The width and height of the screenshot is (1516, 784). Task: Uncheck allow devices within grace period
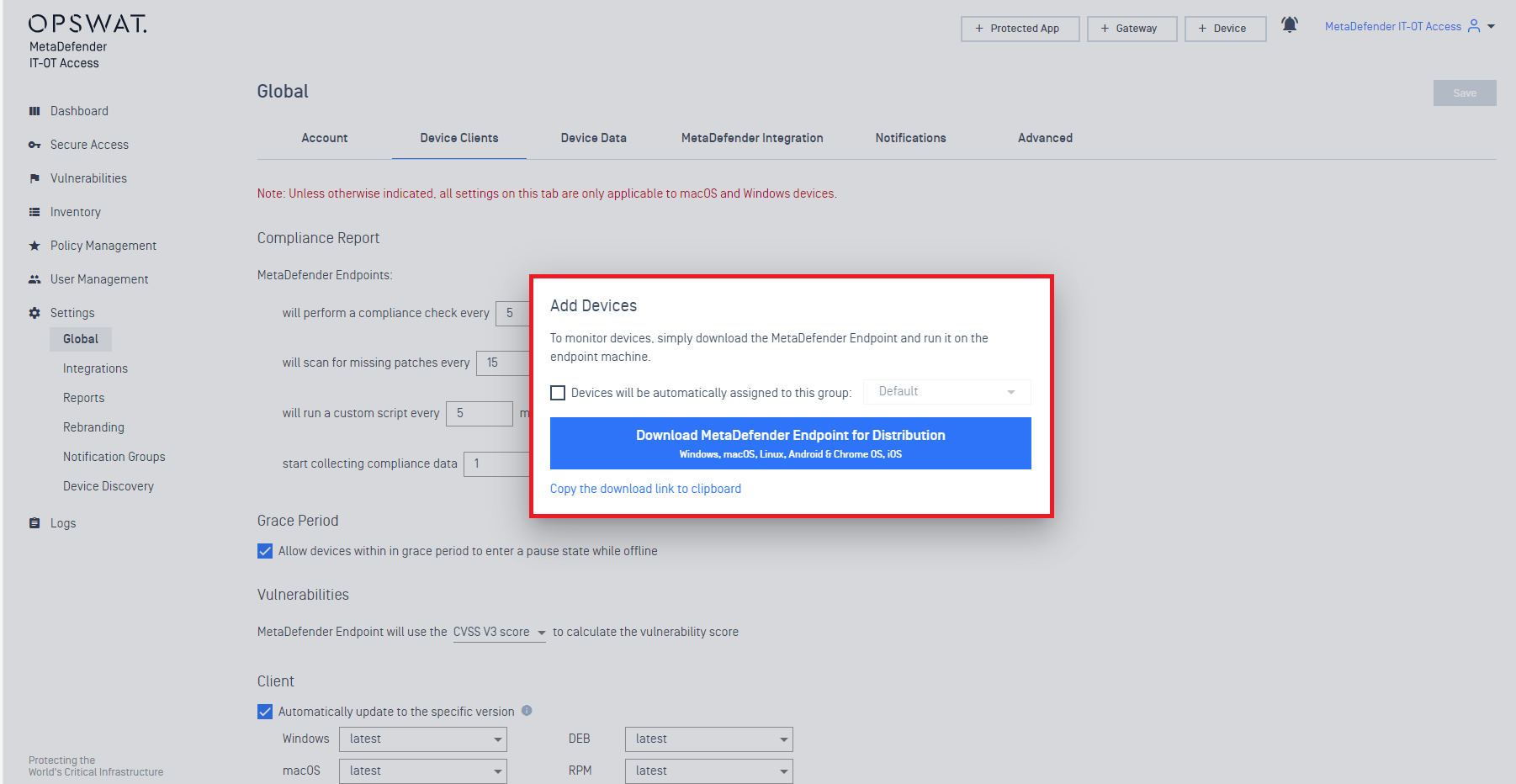point(265,551)
